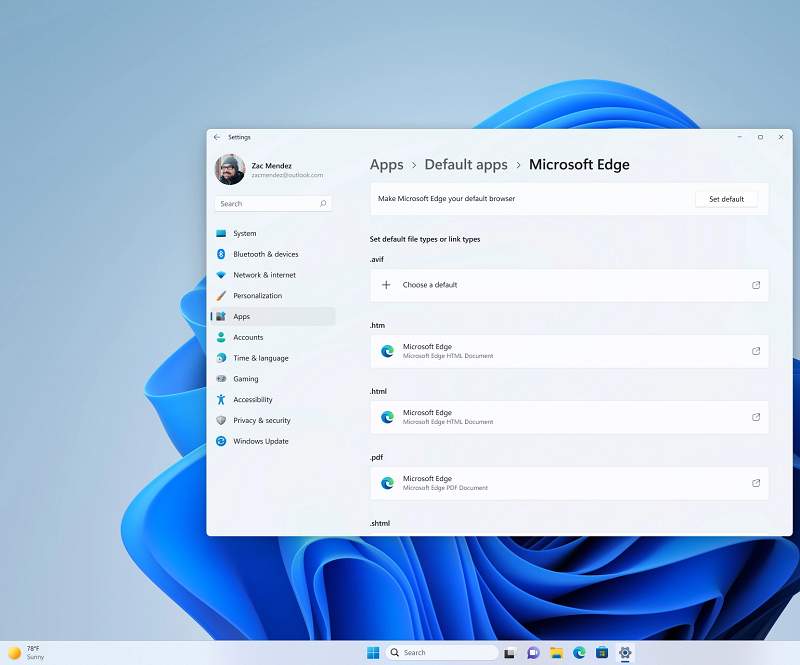Screen dimensions: 800x665
Task: Click the System monitor icon
Action: click(221, 233)
